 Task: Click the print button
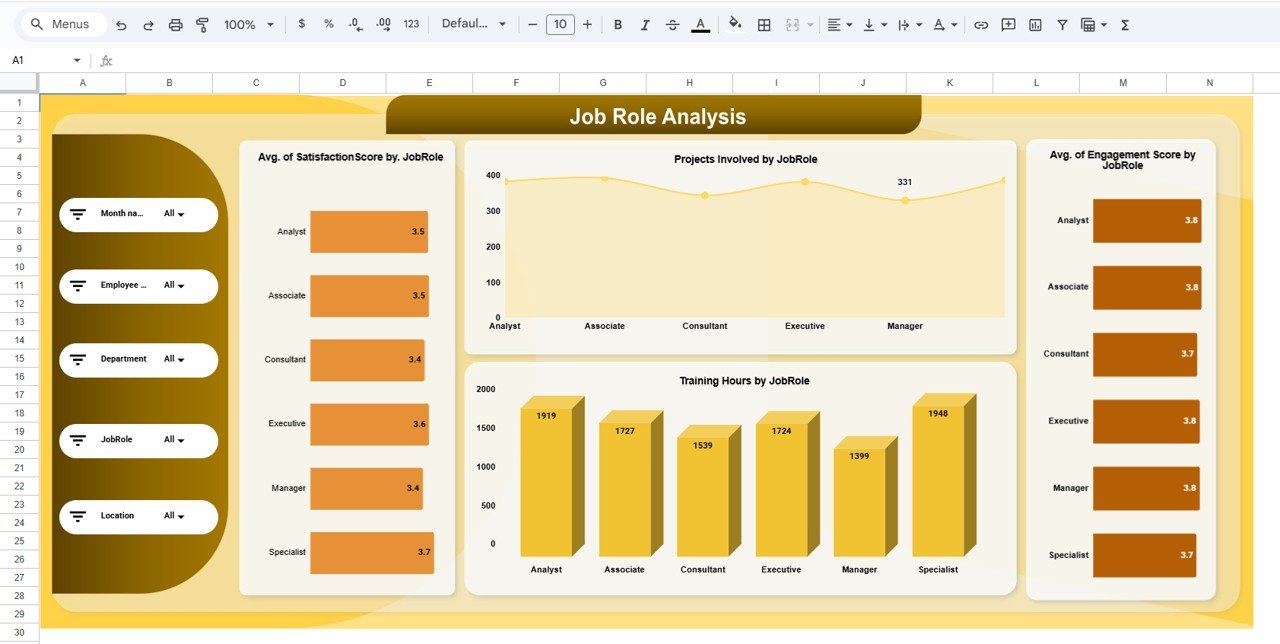[x=175, y=24]
